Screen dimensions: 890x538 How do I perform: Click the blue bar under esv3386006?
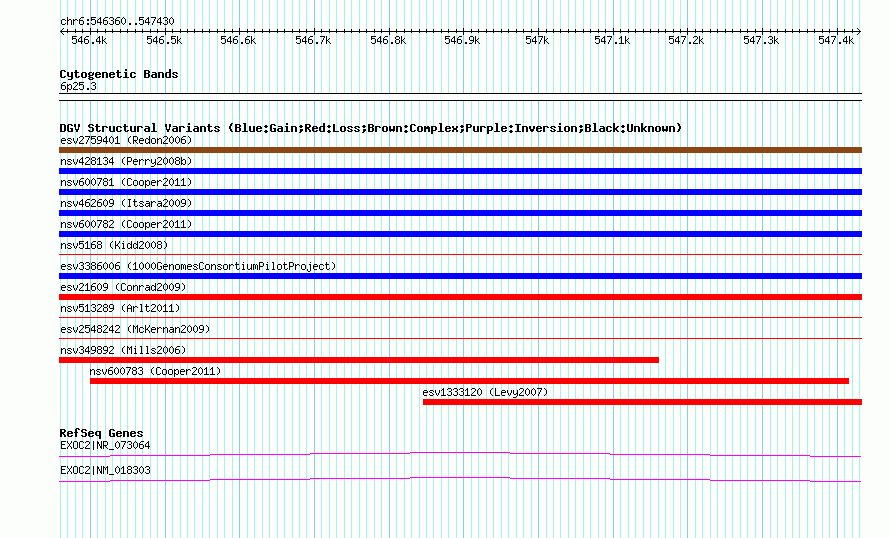point(460,276)
